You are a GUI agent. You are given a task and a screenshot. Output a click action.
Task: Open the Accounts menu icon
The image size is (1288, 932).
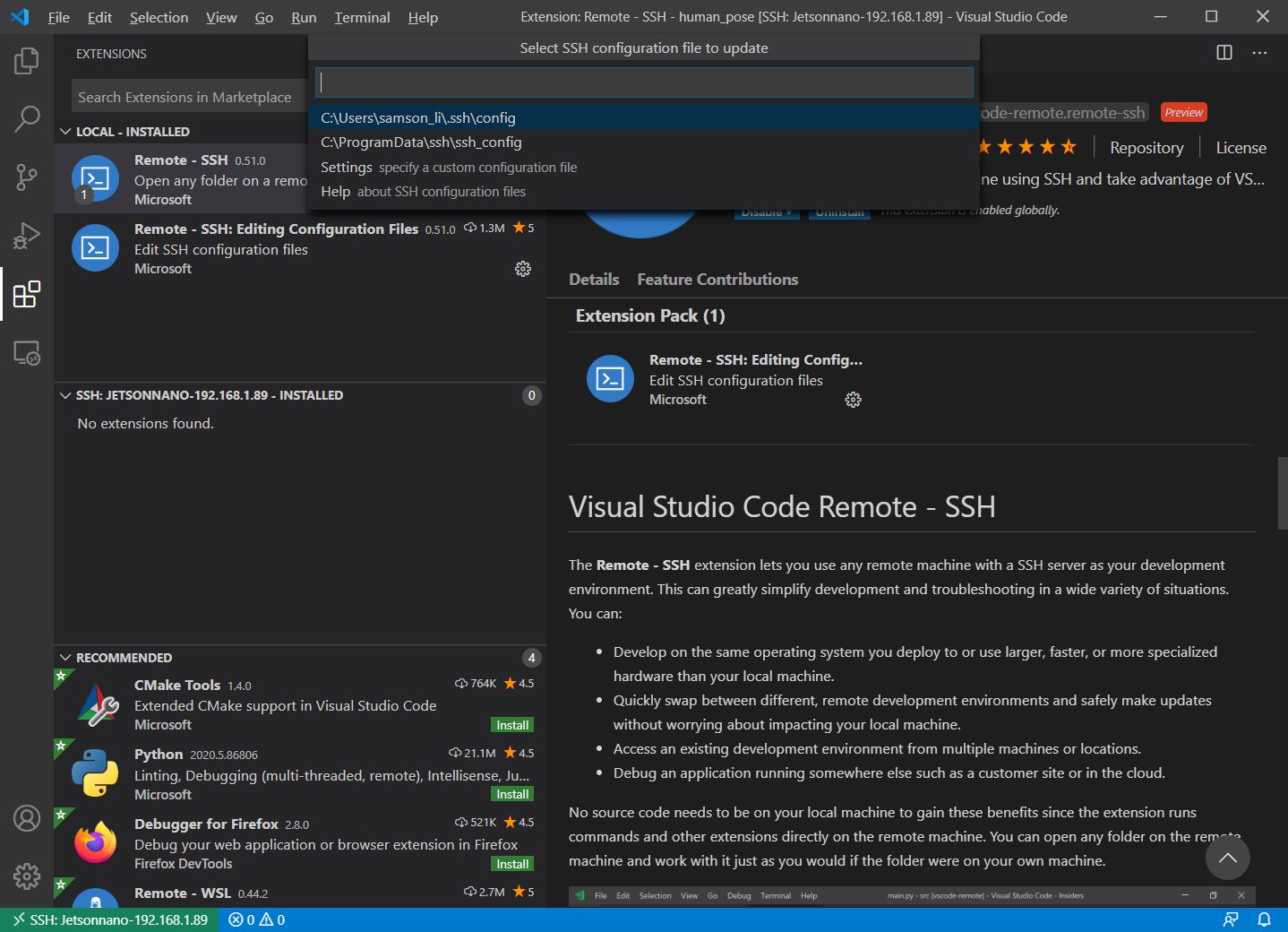[27, 817]
